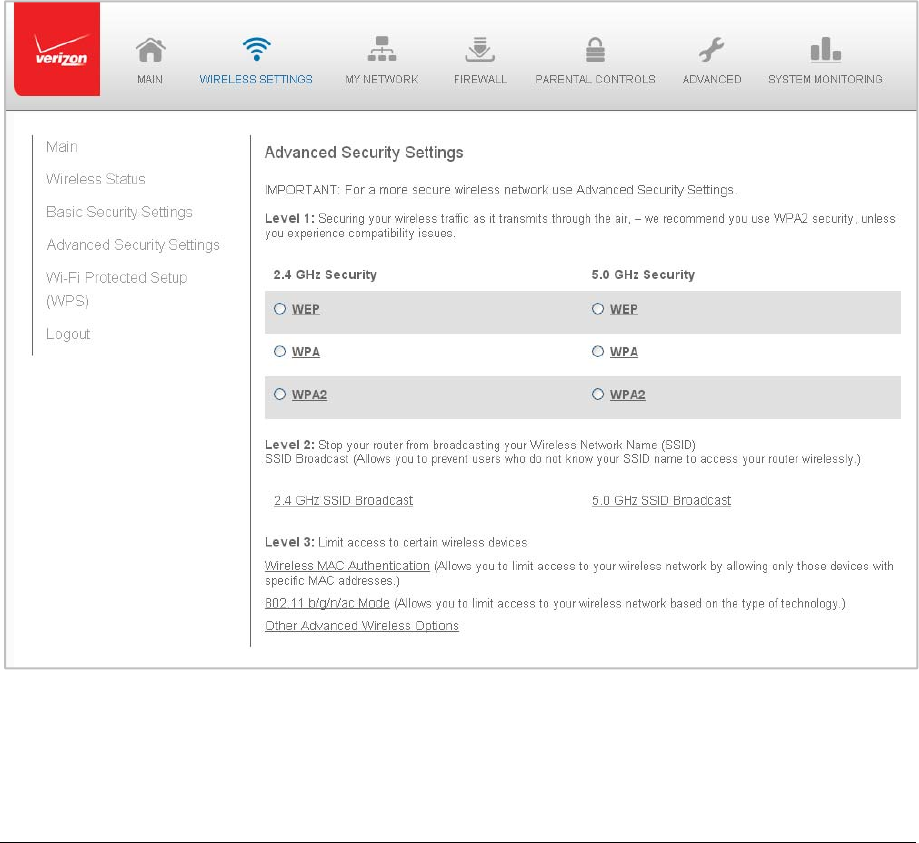Open the 2.4 GHz SSID Broadcast link

pyautogui.click(x=343, y=501)
